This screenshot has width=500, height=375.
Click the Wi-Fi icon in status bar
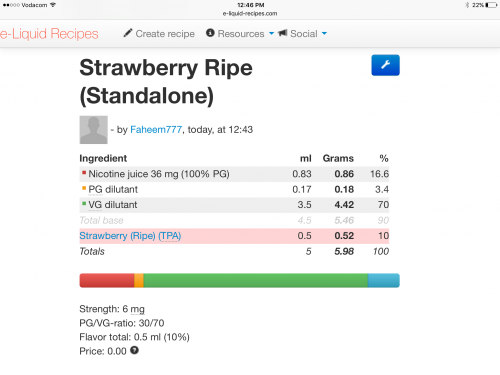point(53,5)
